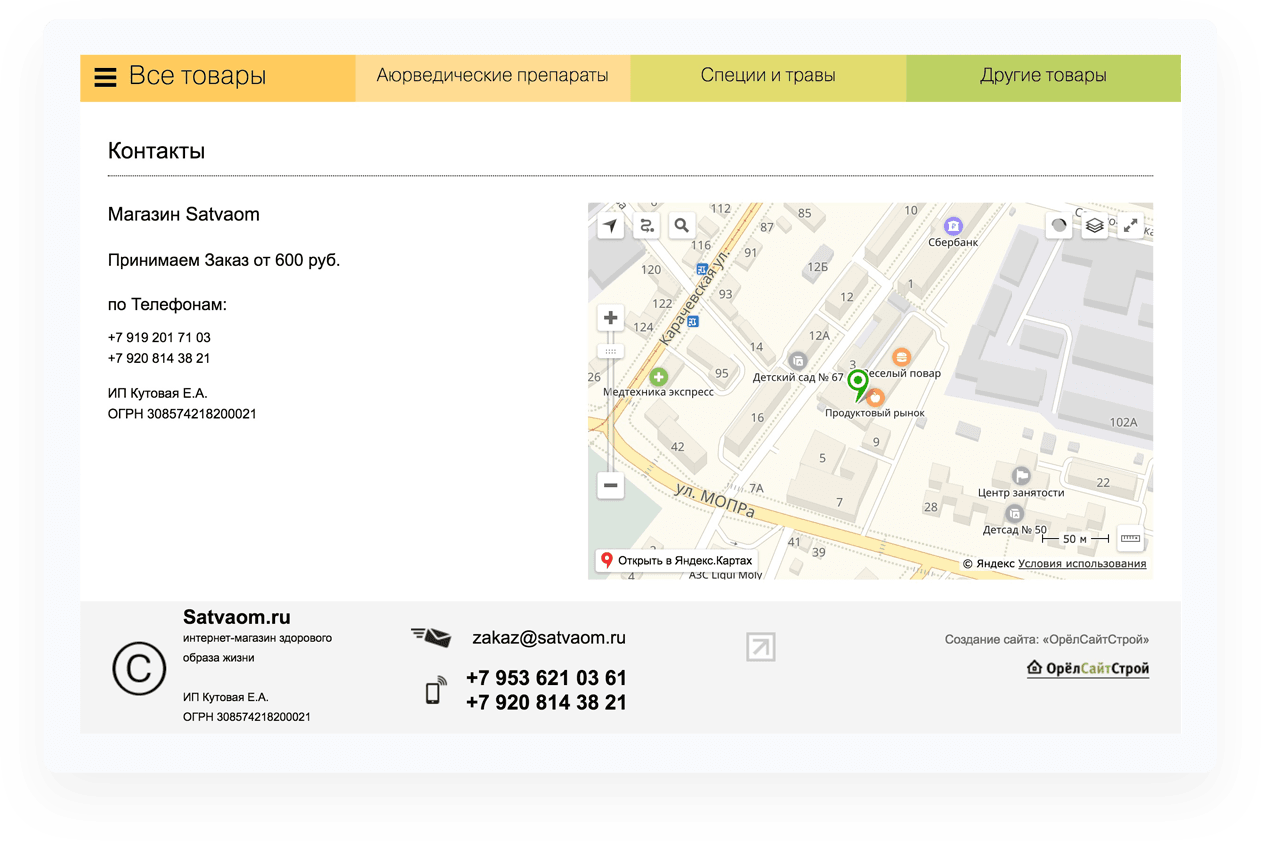Click the bus stop icon near house 116
This screenshot has width=1261, height=841.
(702, 269)
